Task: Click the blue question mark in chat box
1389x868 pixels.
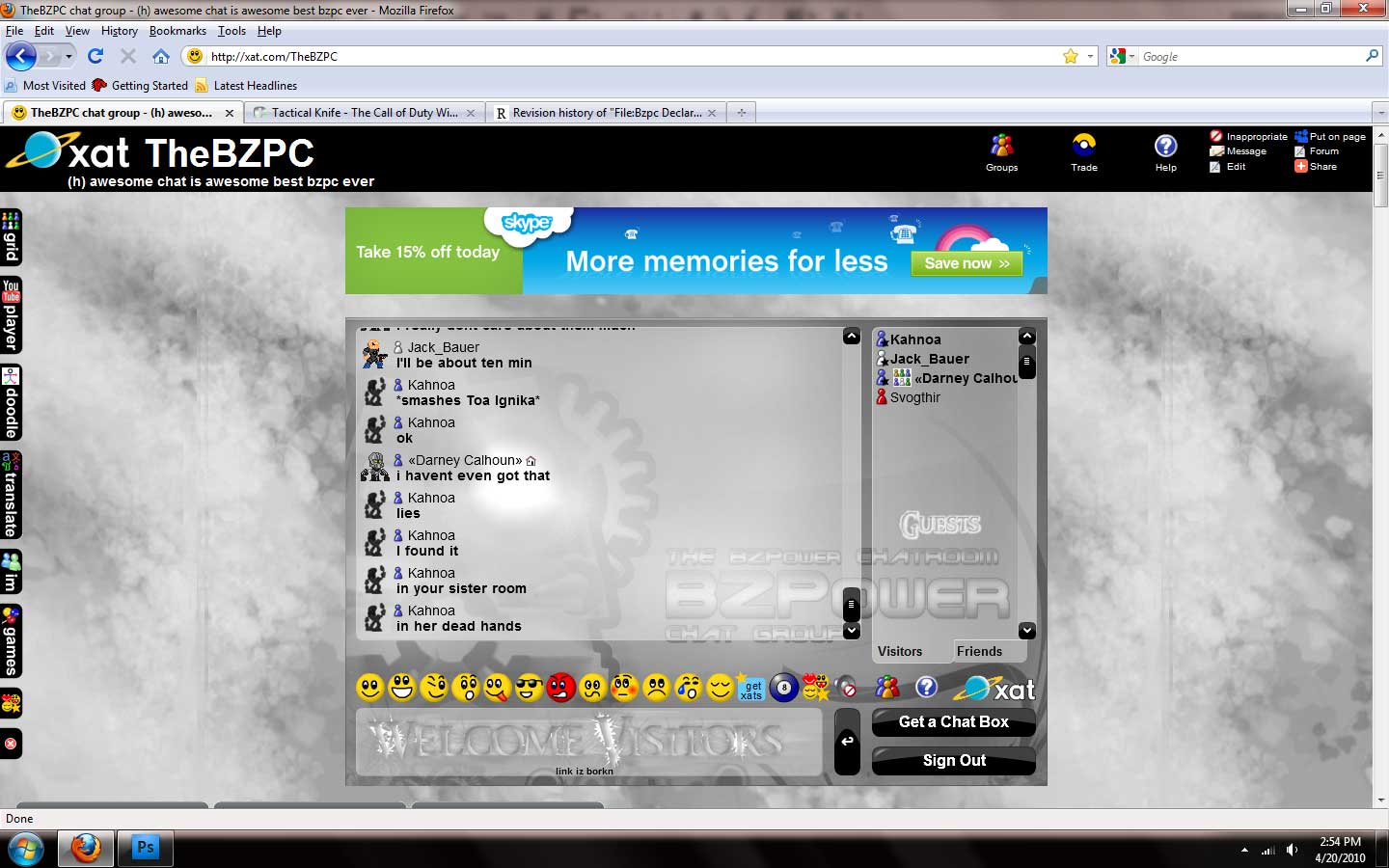Action: click(x=926, y=687)
